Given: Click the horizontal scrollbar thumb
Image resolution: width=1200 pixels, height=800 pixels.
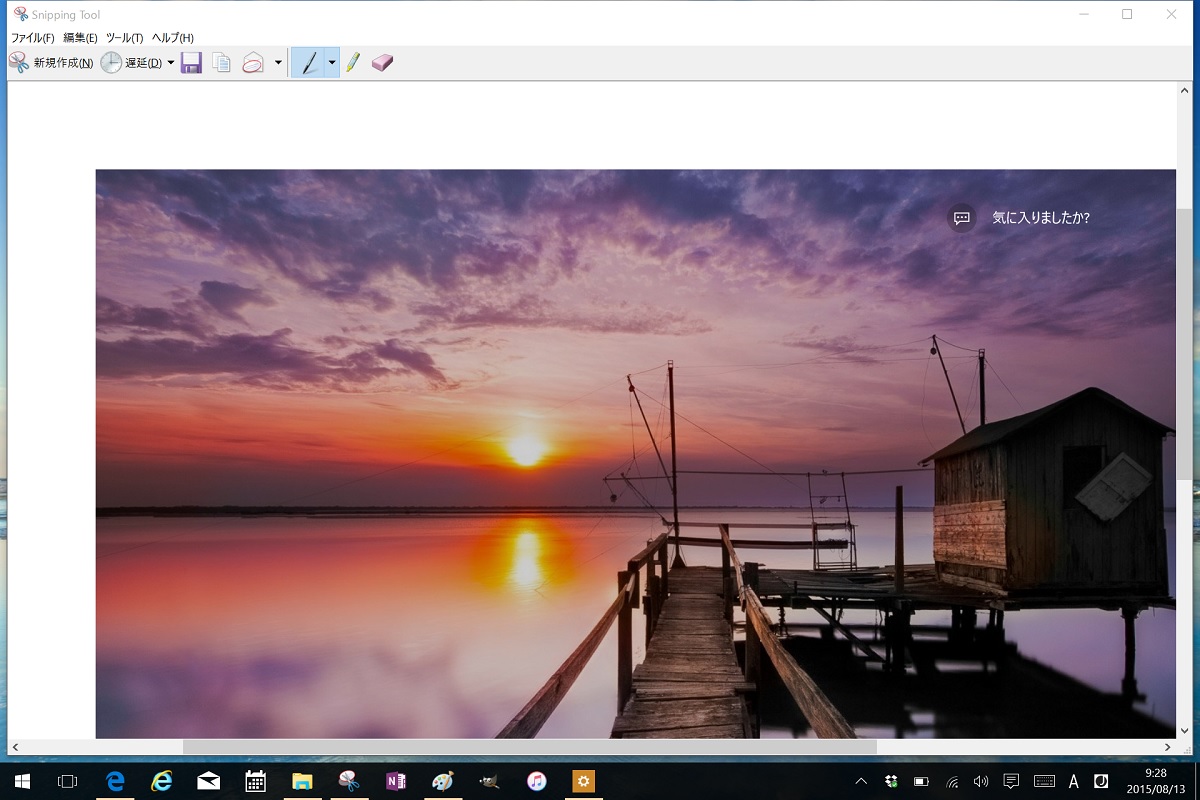Looking at the screenshot, I should 529,747.
